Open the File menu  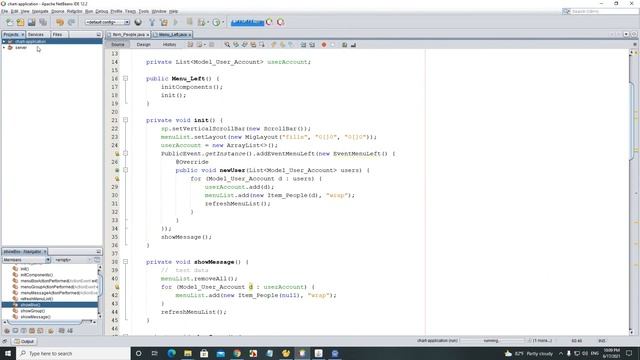(x=4, y=11)
